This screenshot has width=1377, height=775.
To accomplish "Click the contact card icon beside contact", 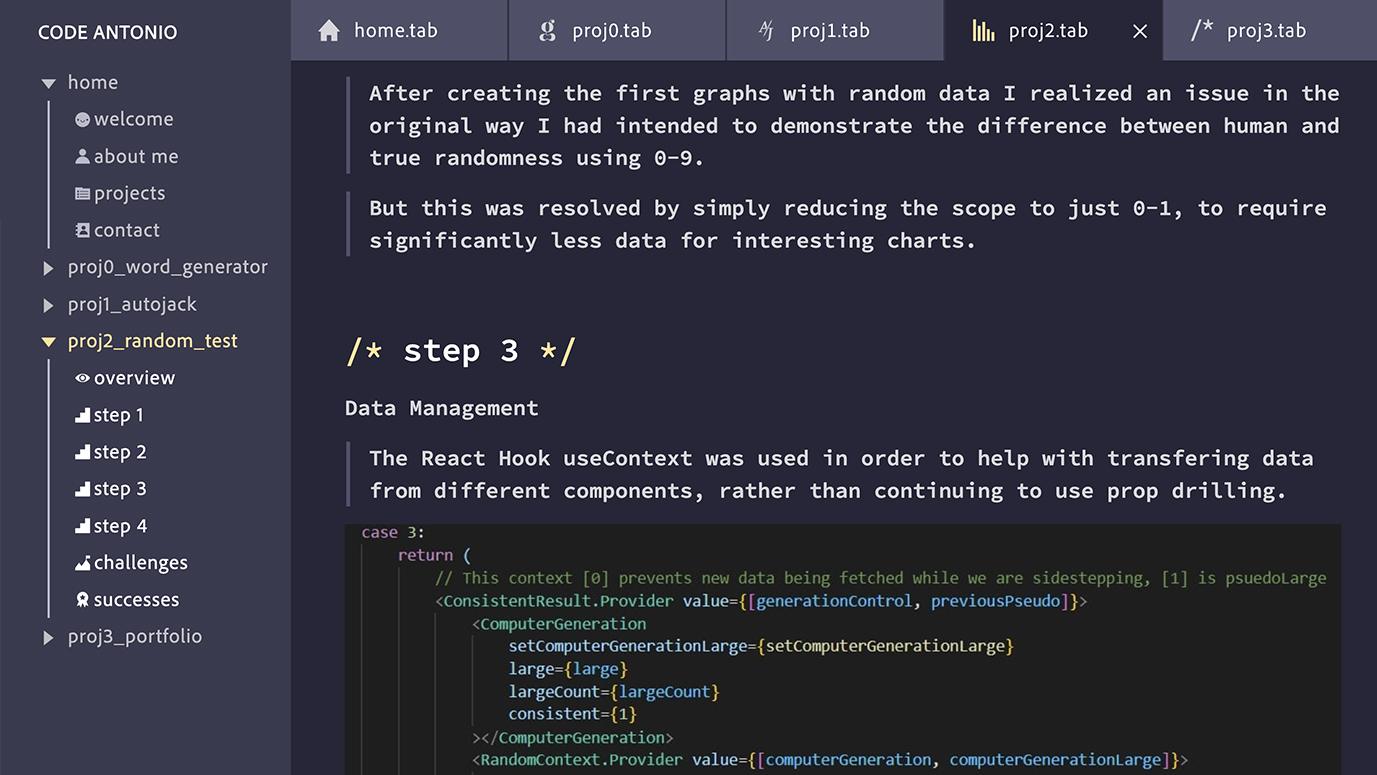I will [x=82, y=231].
